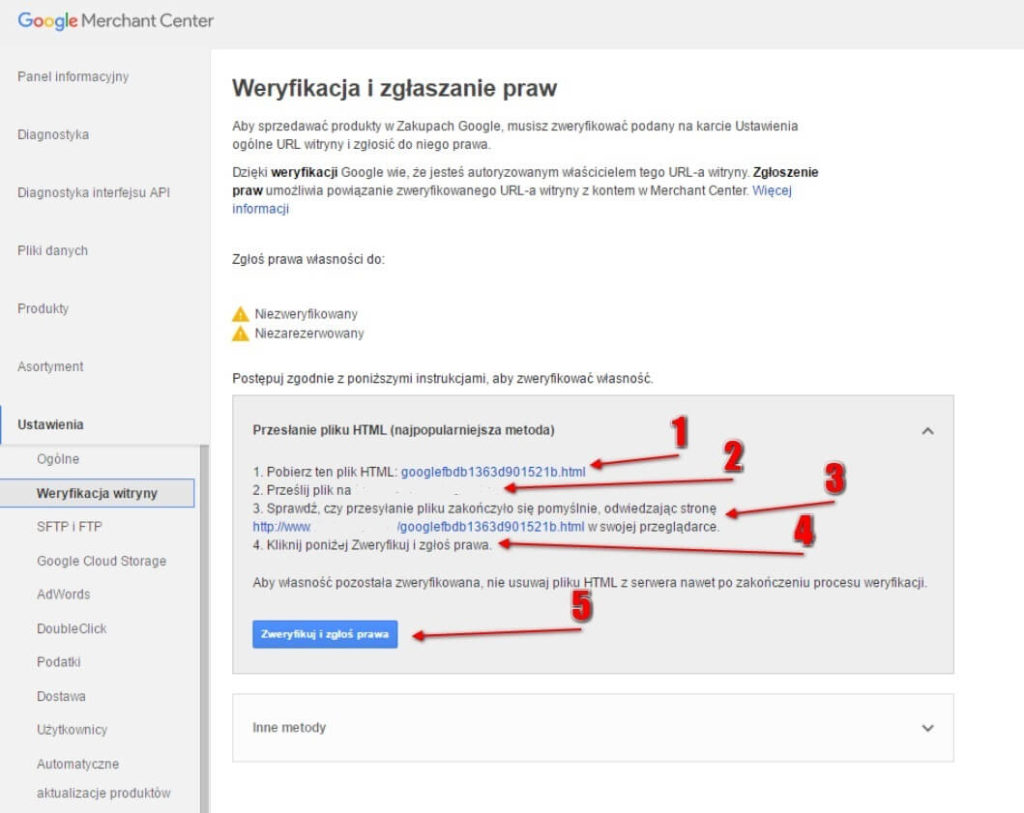Select Weryfikacja witryny submenu item
1024x813 pixels.
click(x=97, y=493)
